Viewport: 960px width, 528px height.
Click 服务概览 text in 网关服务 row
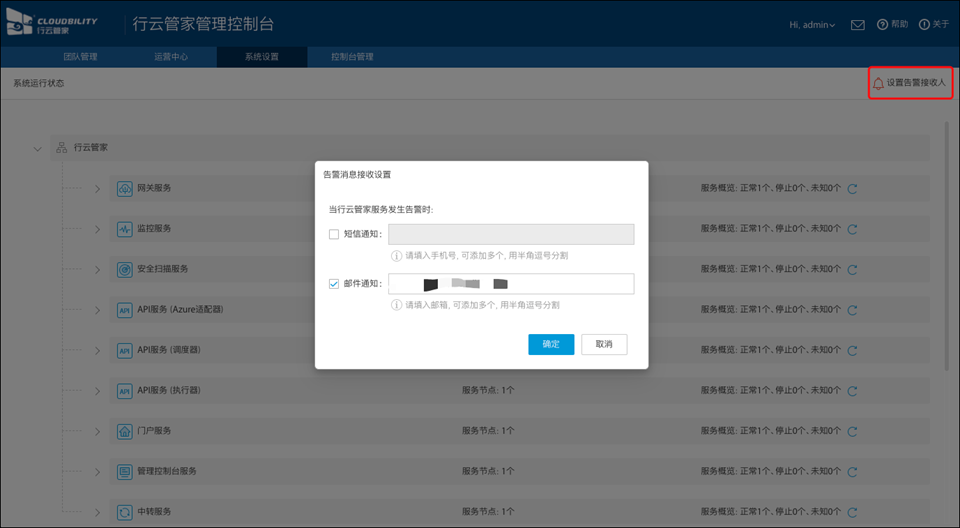point(771,188)
